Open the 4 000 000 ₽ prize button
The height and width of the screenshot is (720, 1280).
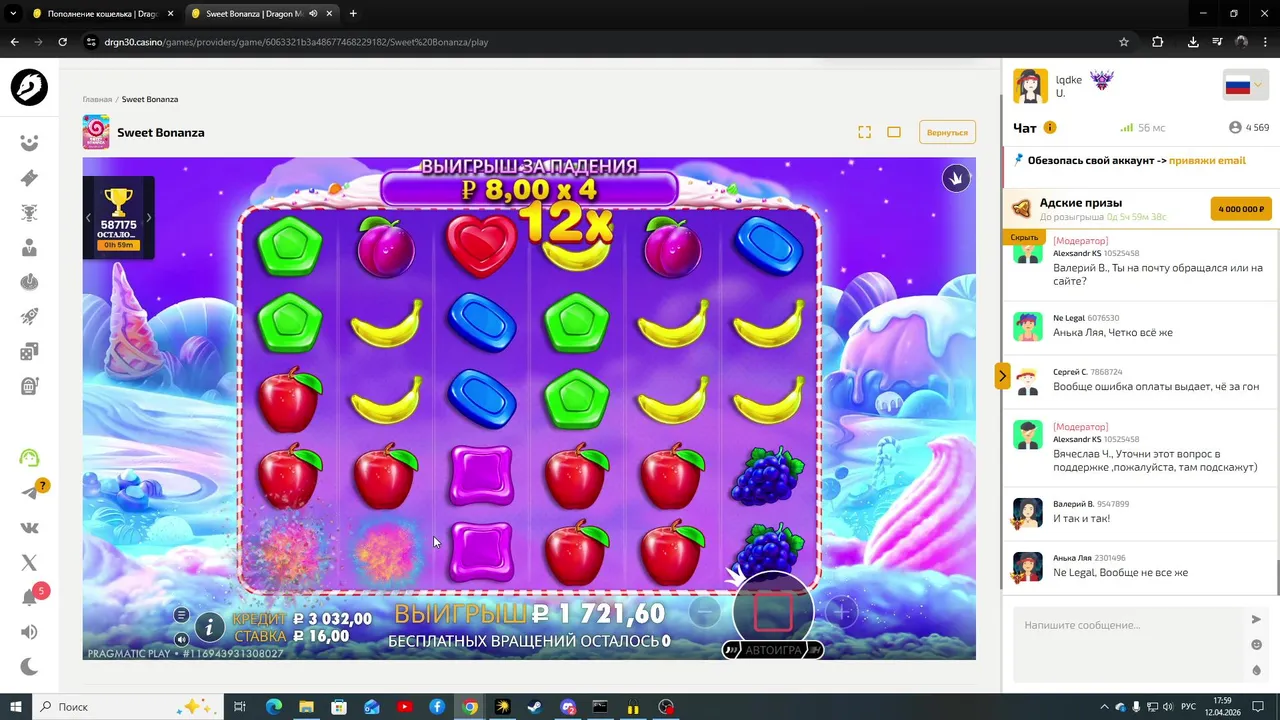point(1241,209)
